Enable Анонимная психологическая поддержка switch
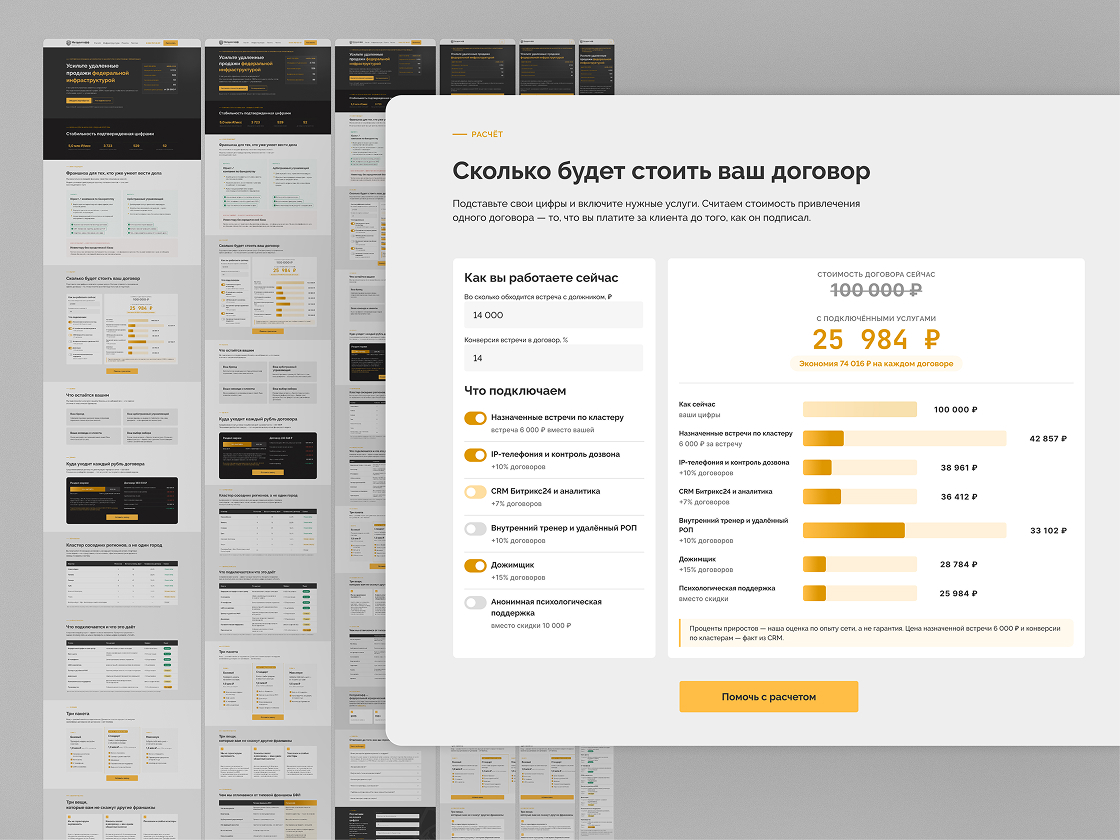This screenshot has height=840, width=1120. (475, 603)
